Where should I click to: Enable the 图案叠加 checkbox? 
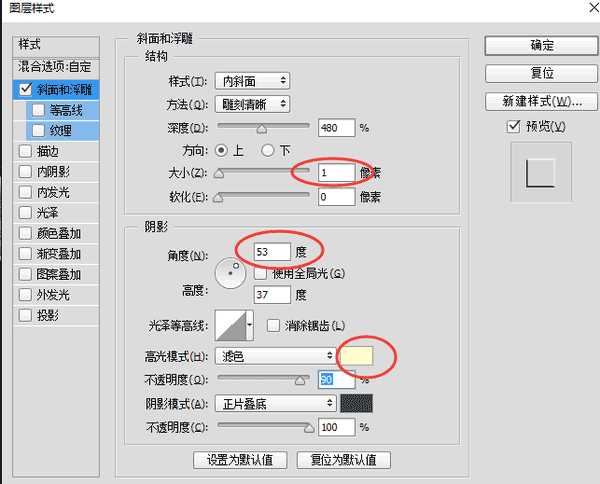[x=25, y=274]
